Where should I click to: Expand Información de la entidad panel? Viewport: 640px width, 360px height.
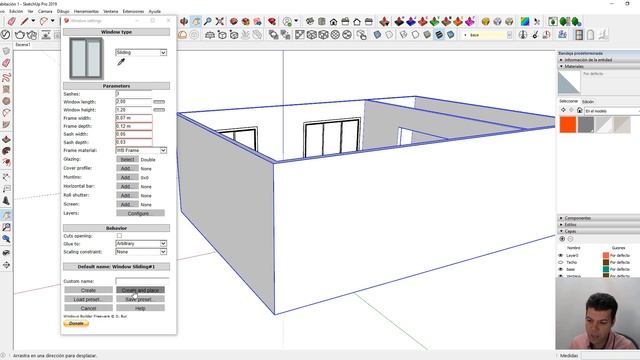[x=598, y=60]
